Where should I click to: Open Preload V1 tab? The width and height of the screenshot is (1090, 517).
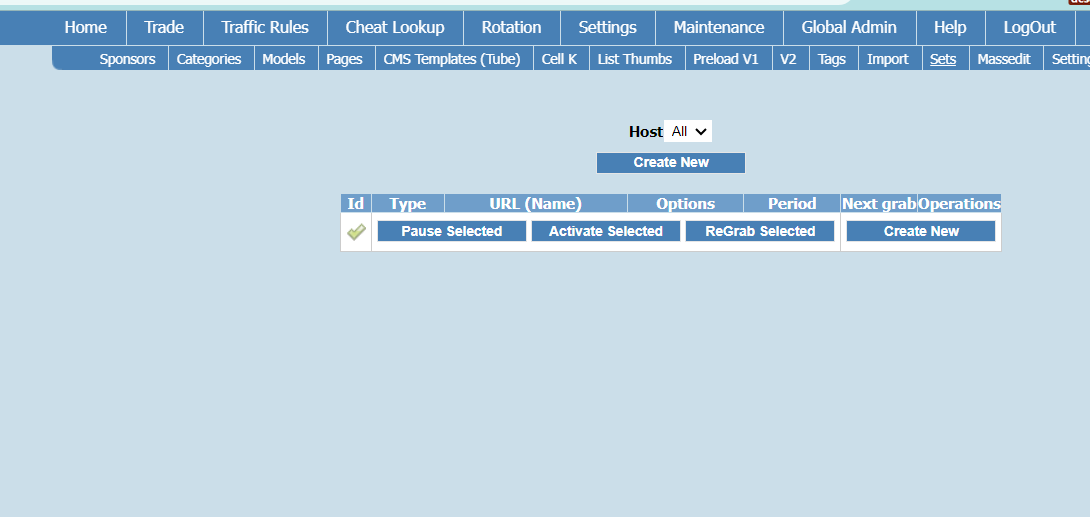point(726,59)
